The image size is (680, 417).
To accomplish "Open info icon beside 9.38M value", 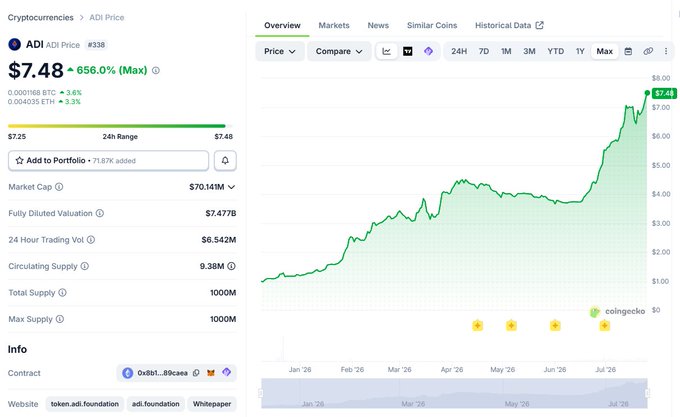I will (x=232, y=266).
